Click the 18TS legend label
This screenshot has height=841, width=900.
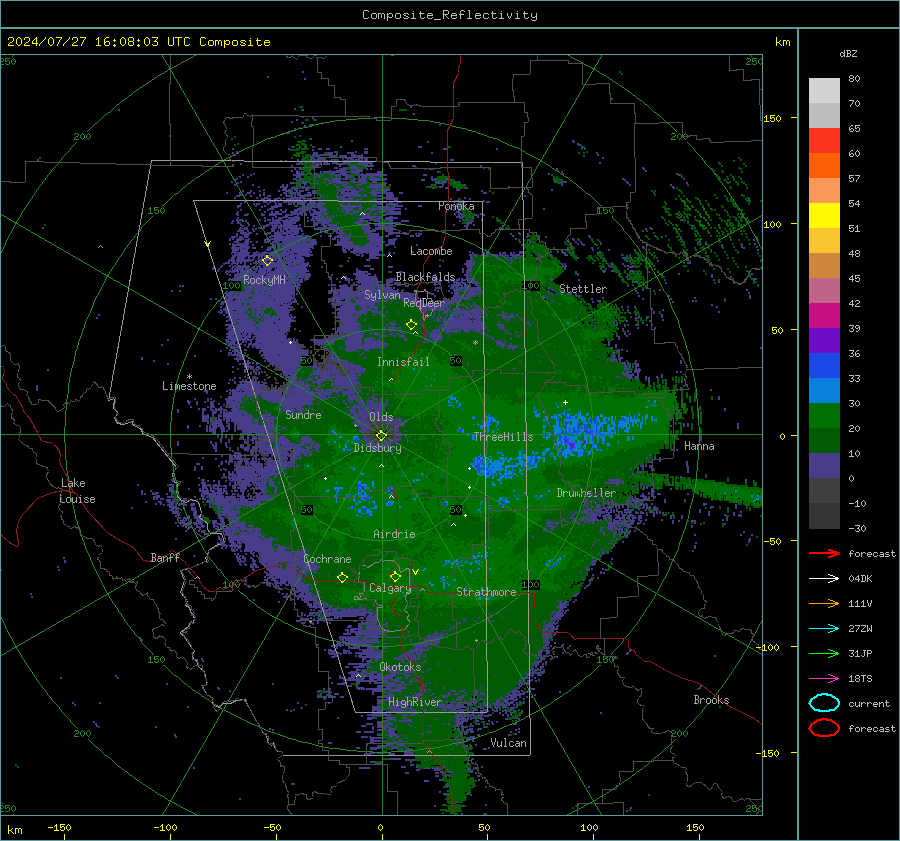860,679
